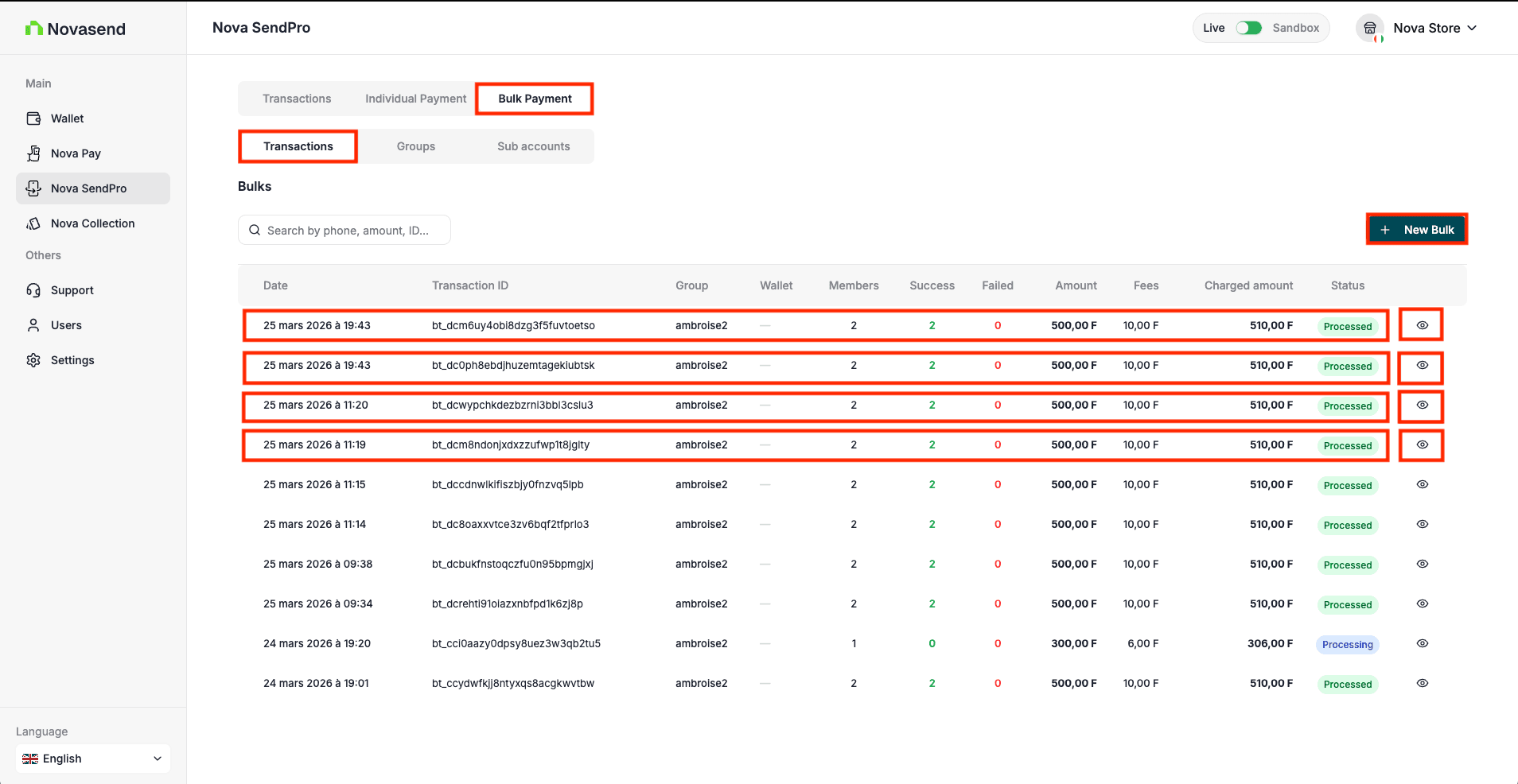Click the Processing status badge

1348,645
